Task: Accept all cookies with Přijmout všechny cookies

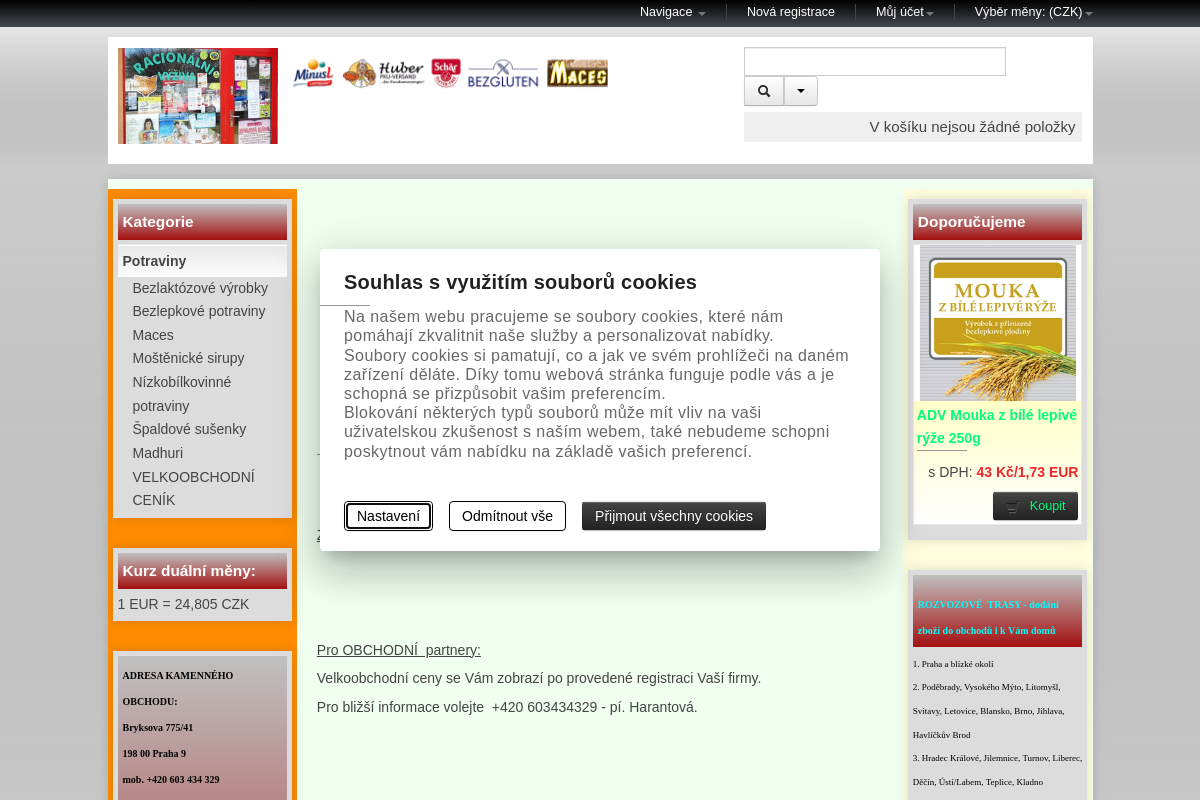Action: click(x=673, y=516)
